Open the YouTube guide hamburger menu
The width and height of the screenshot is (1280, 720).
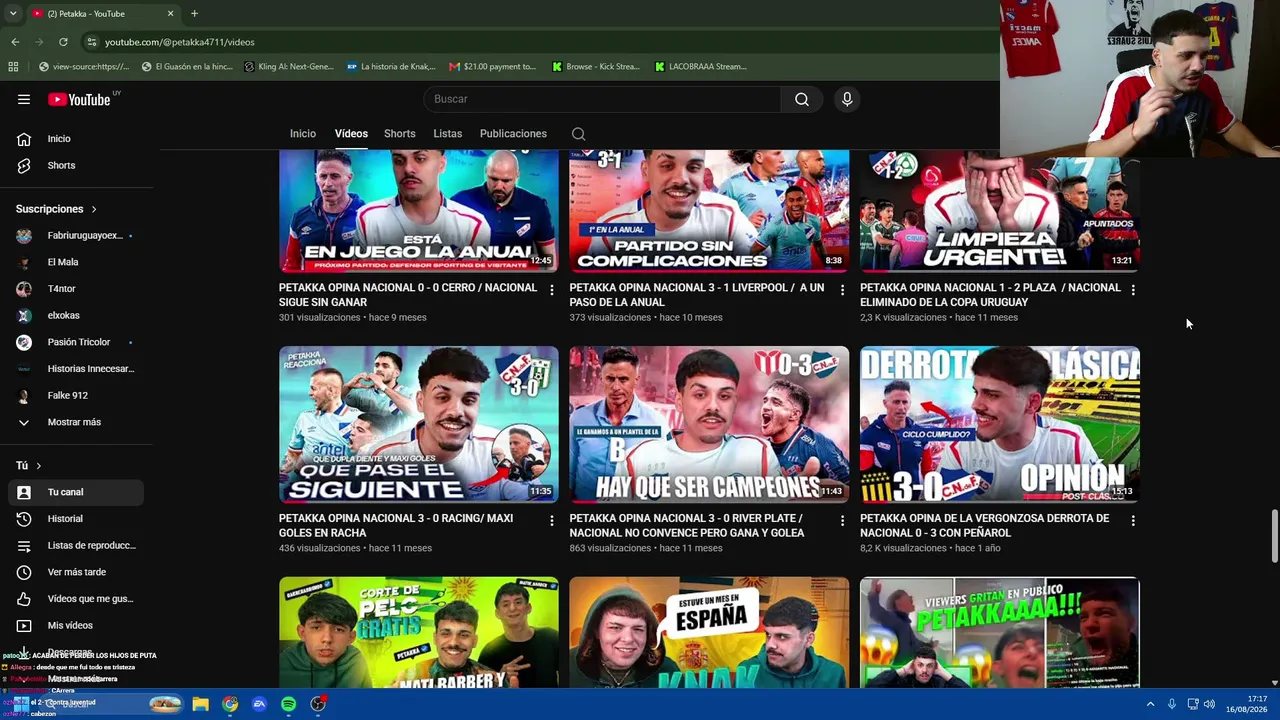coord(24,99)
